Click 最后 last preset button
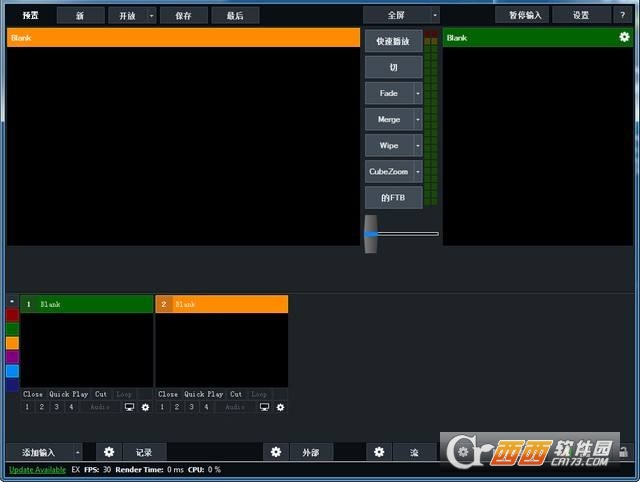This screenshot has height=482, width=640. tap(235, 16)
